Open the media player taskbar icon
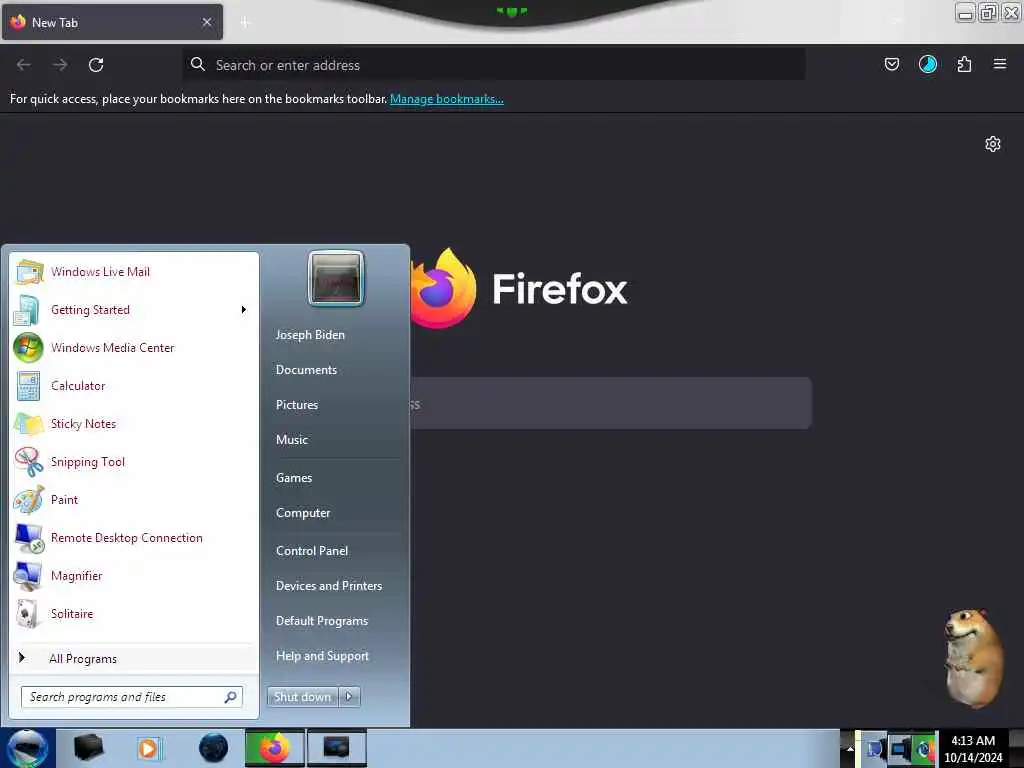Screen dimensions: 1024x768 coord(149,748)
